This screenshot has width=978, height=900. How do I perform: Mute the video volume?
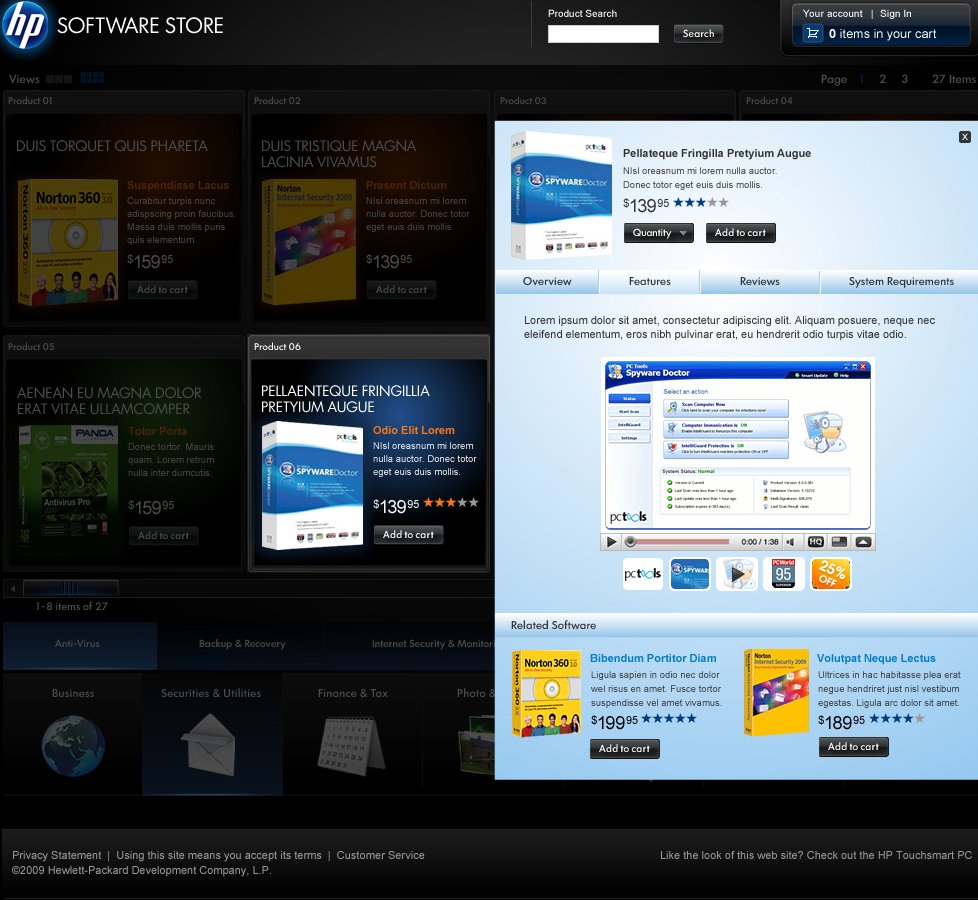point(790,542)
